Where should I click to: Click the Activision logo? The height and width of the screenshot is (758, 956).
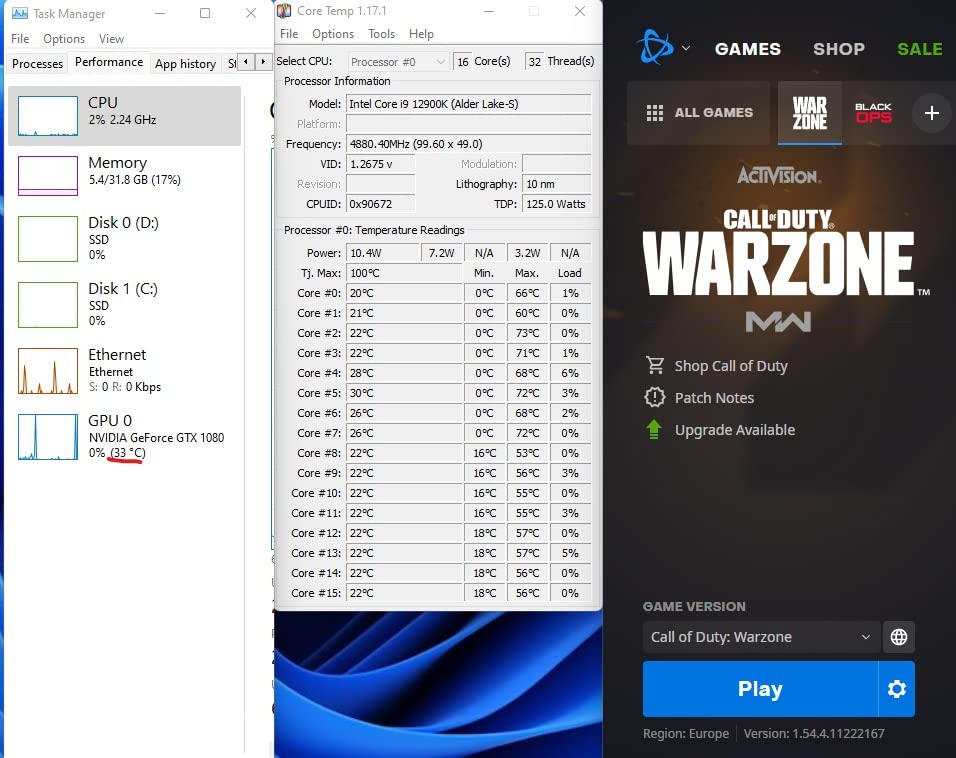[779, 175]
